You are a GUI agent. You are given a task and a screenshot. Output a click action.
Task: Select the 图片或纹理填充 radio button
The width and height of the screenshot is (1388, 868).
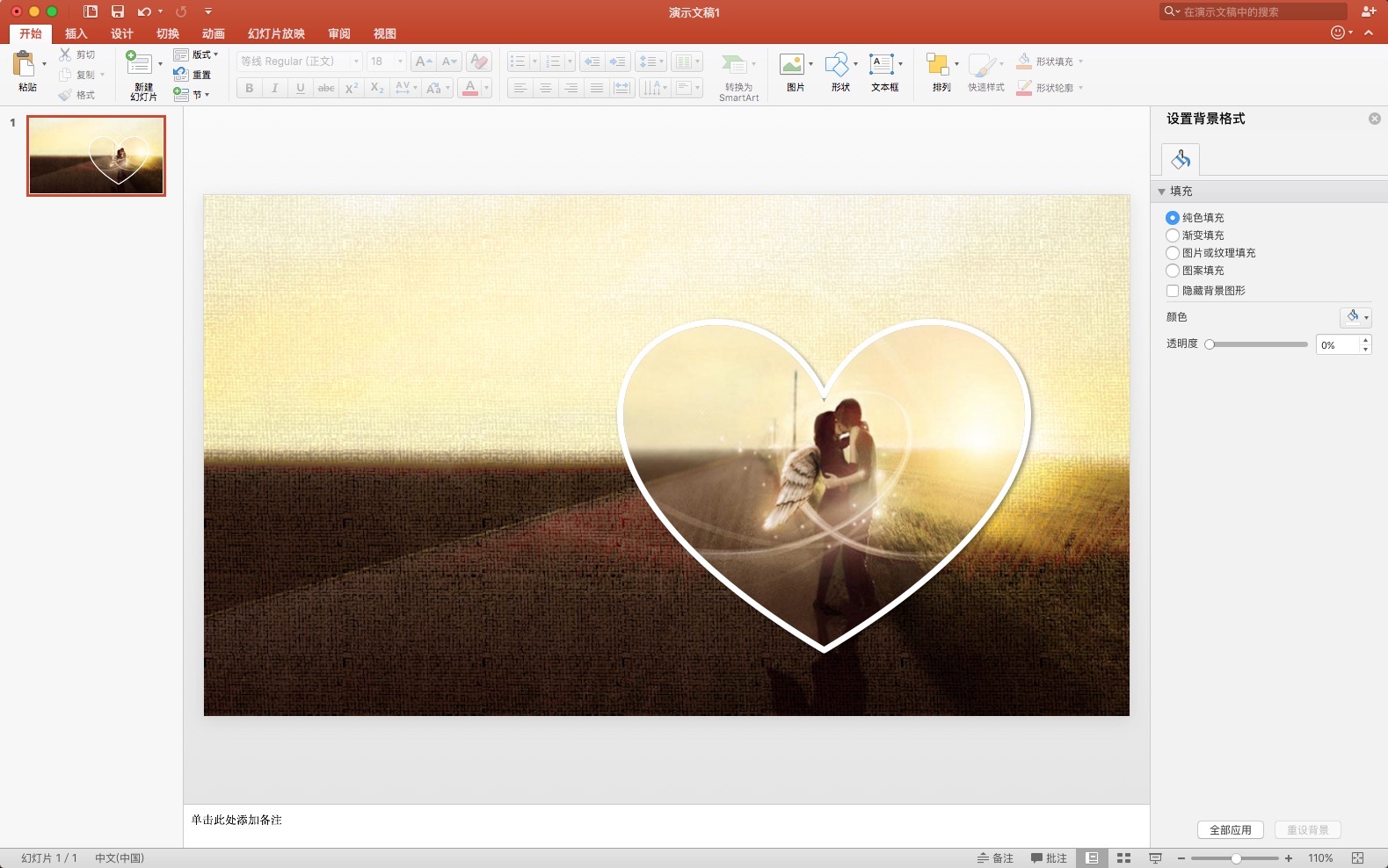[1173, 253]
